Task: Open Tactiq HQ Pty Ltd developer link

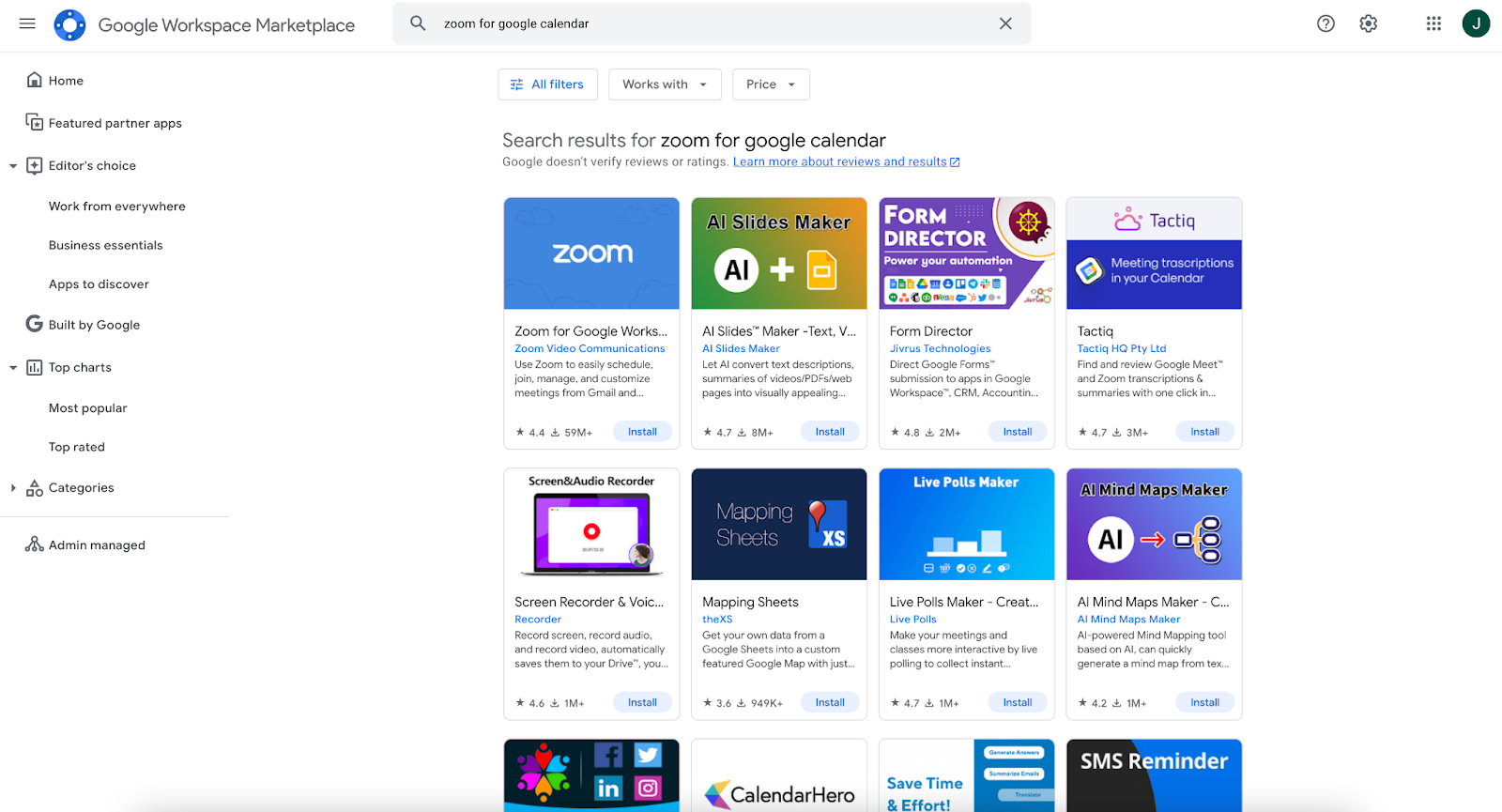Action: pyautogui.click(x=1122, y=348)
